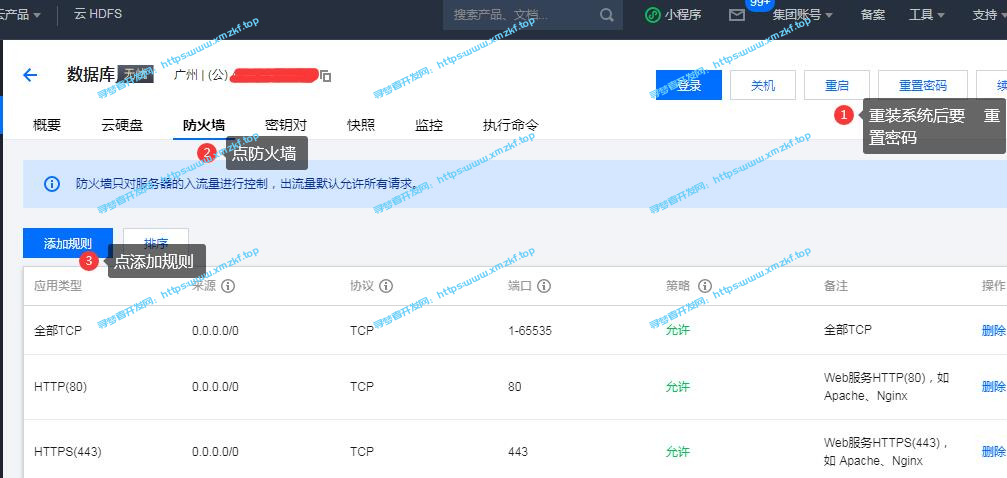
Task: Go to the 监控 tab
Action: (429, 125)
